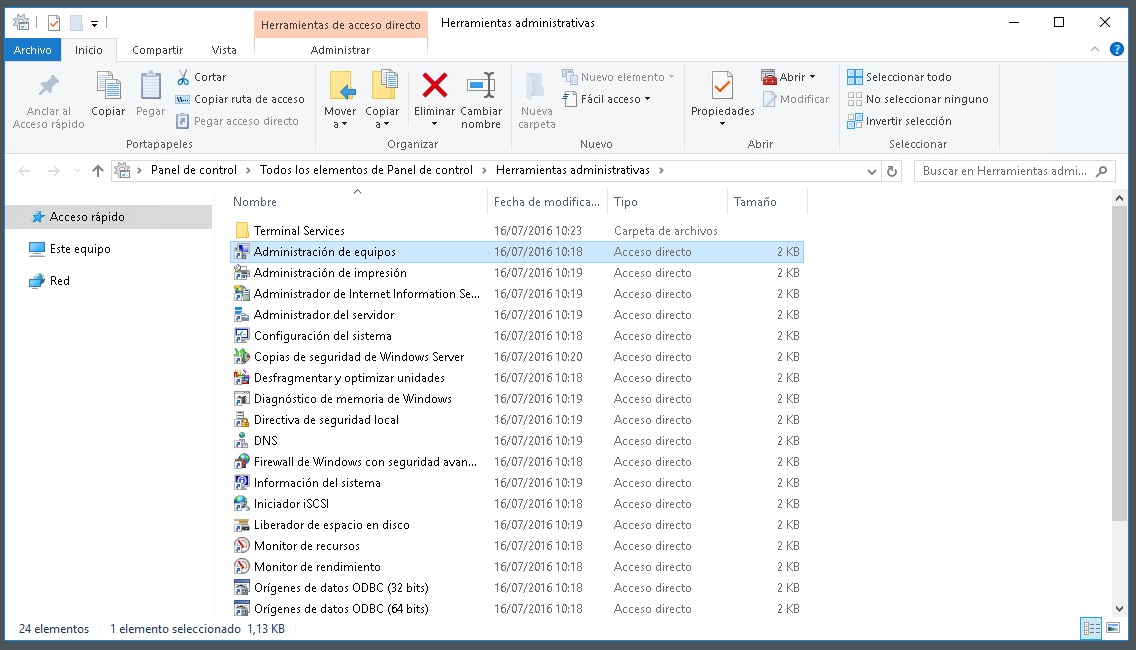Click the Refresh button in address bar

(893, 171)
